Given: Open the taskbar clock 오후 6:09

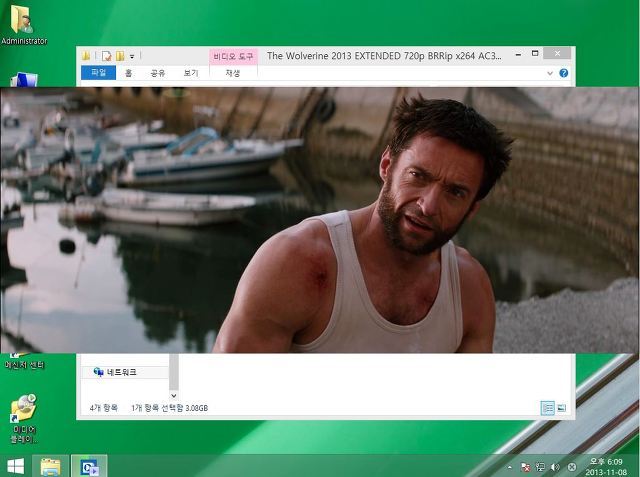Looking at the screenshot, I should click(x=606, y=467).
